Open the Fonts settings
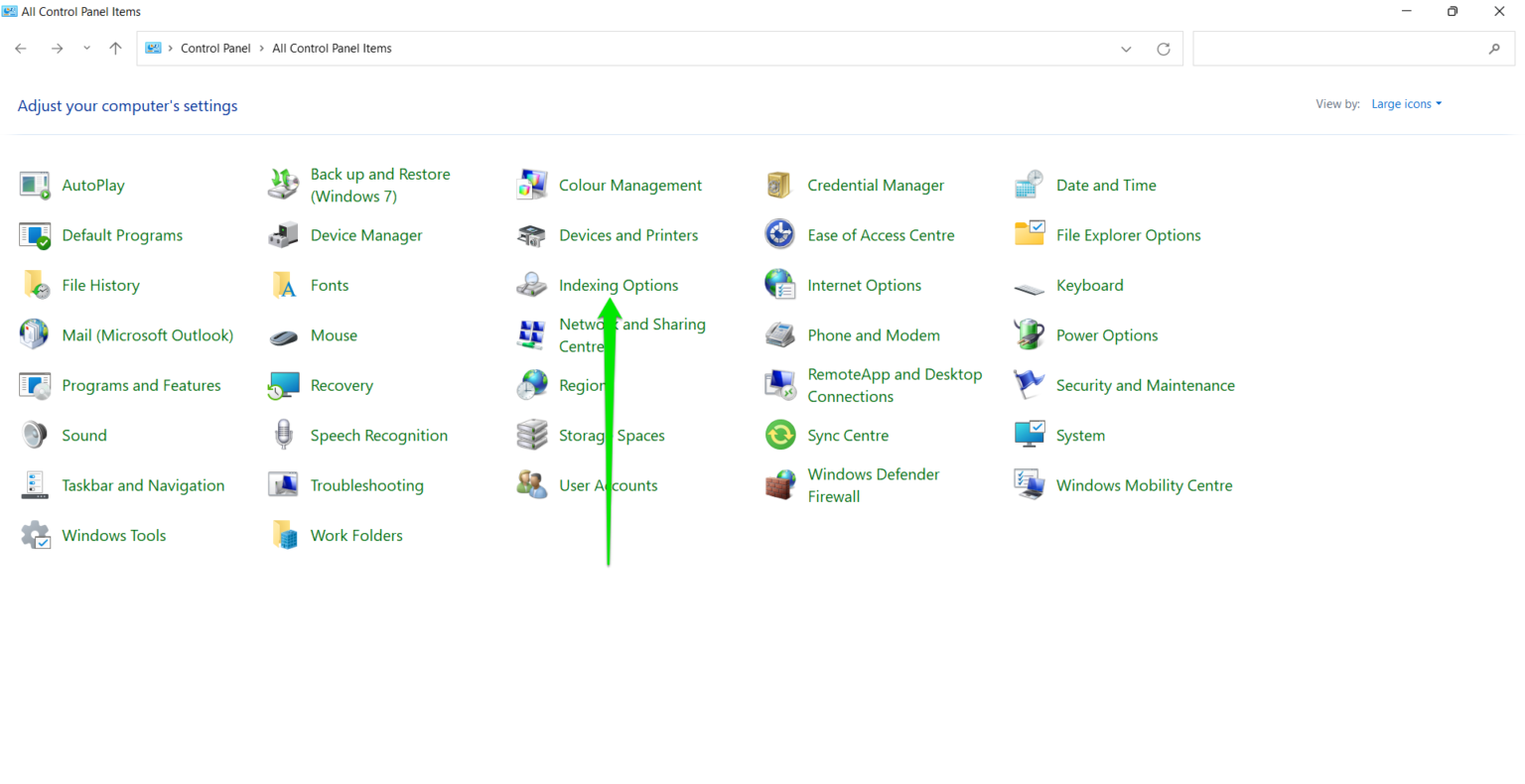The image size is (1525, 784). tap(329, 285)
